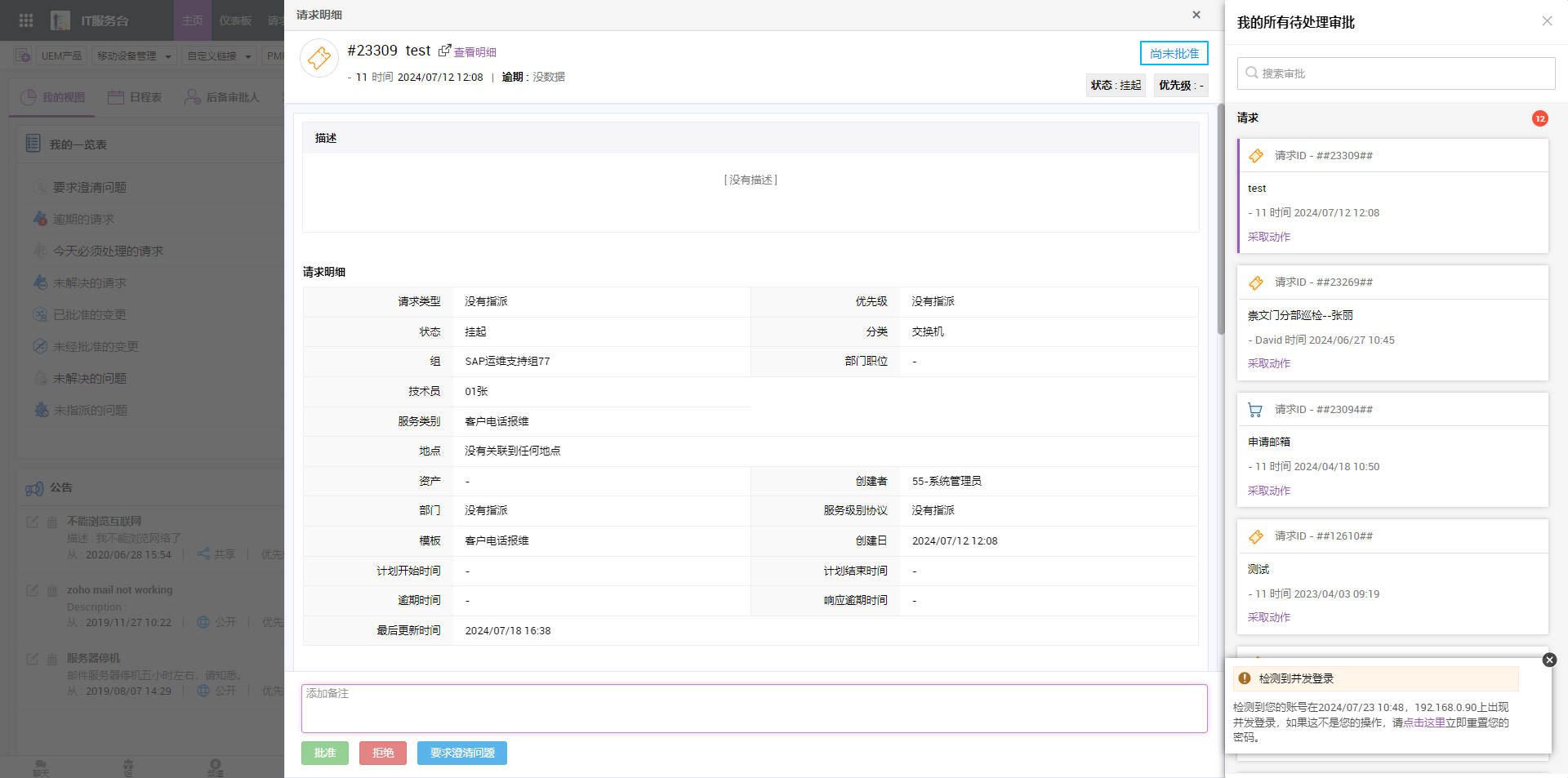Click the shopping cart icon for request 23094
The width and height of the screenshot is (1568, 778).
pos(1255,410)
